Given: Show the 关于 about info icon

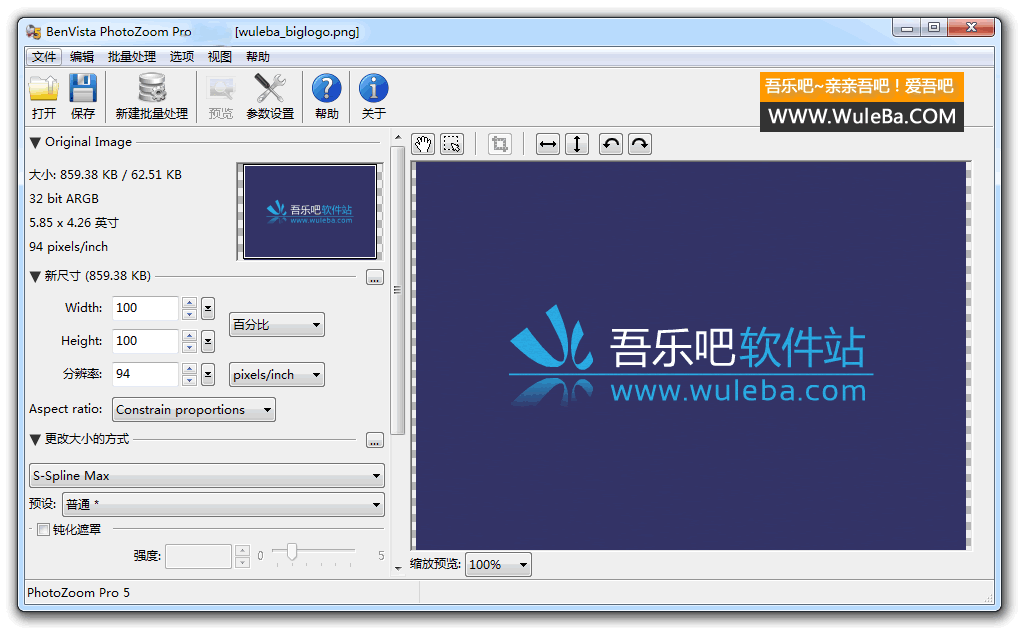Looking at the screenshot, I should pyautogui.click(x=373, y=96).
